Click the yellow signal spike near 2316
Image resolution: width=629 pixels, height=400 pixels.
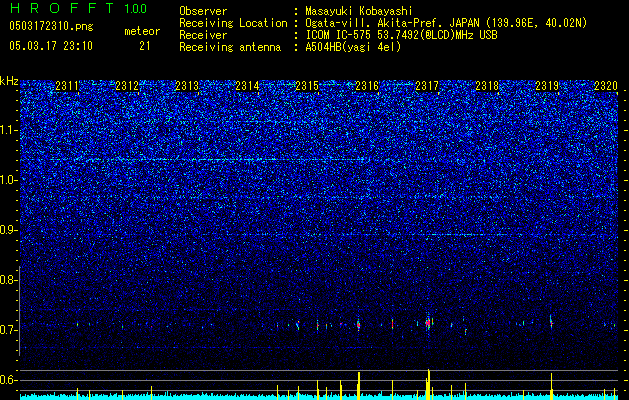[359, 384]
